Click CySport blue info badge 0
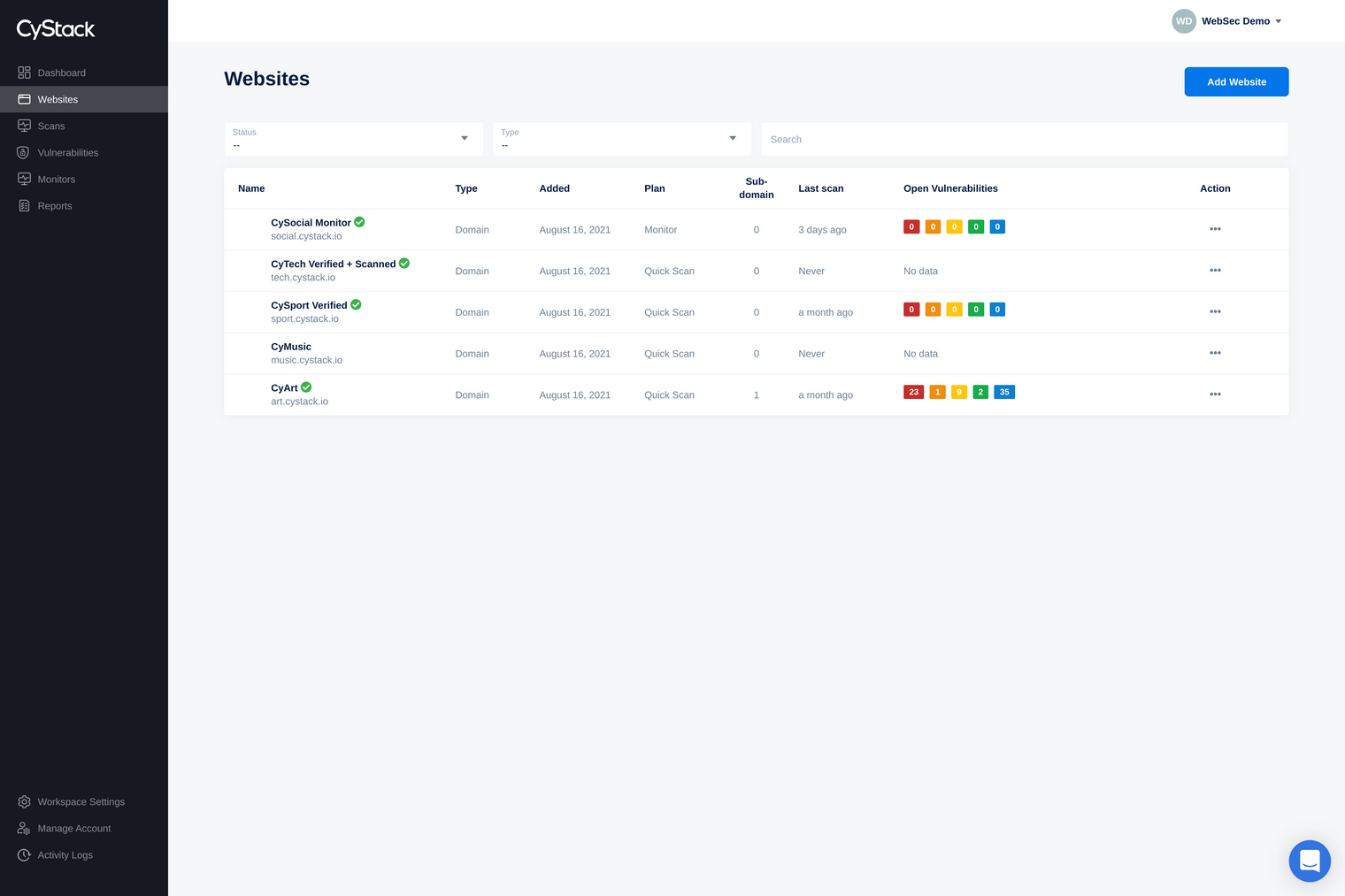Image resolution: width=1345 pixels, height=896 pixels. point(997,310)
